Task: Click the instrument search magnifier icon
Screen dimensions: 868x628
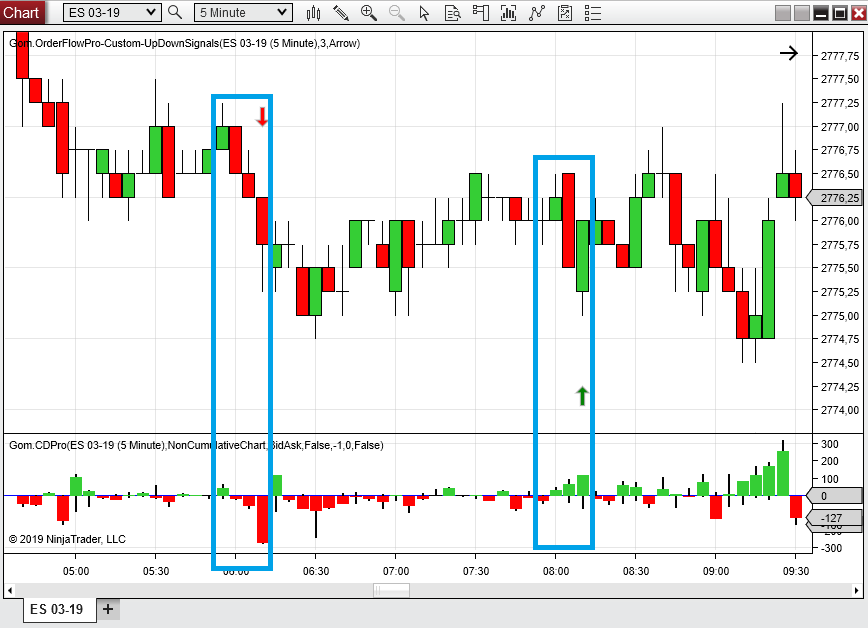Action: [x=175, y=12]
